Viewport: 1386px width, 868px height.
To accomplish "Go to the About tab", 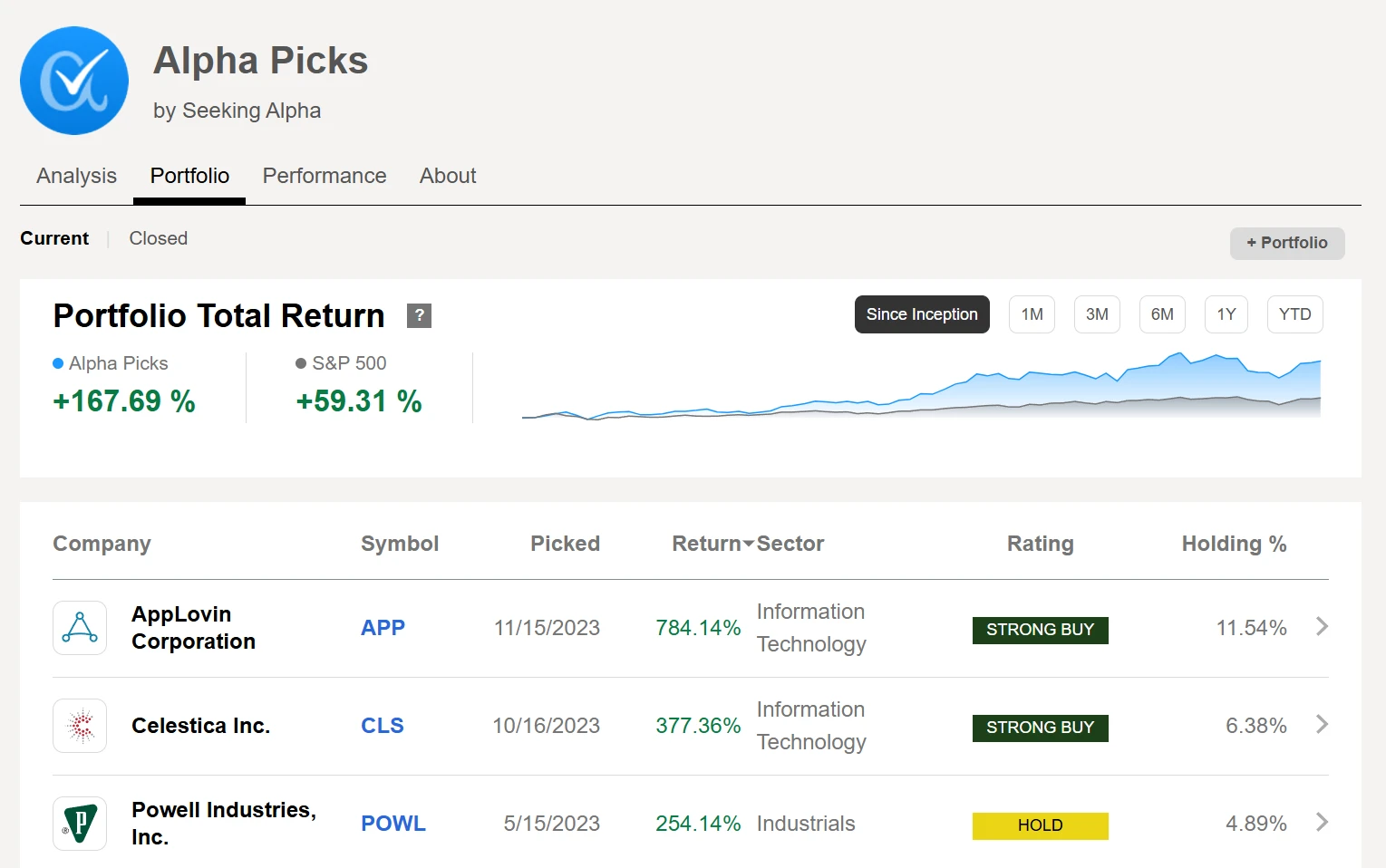I will (448, 176).
